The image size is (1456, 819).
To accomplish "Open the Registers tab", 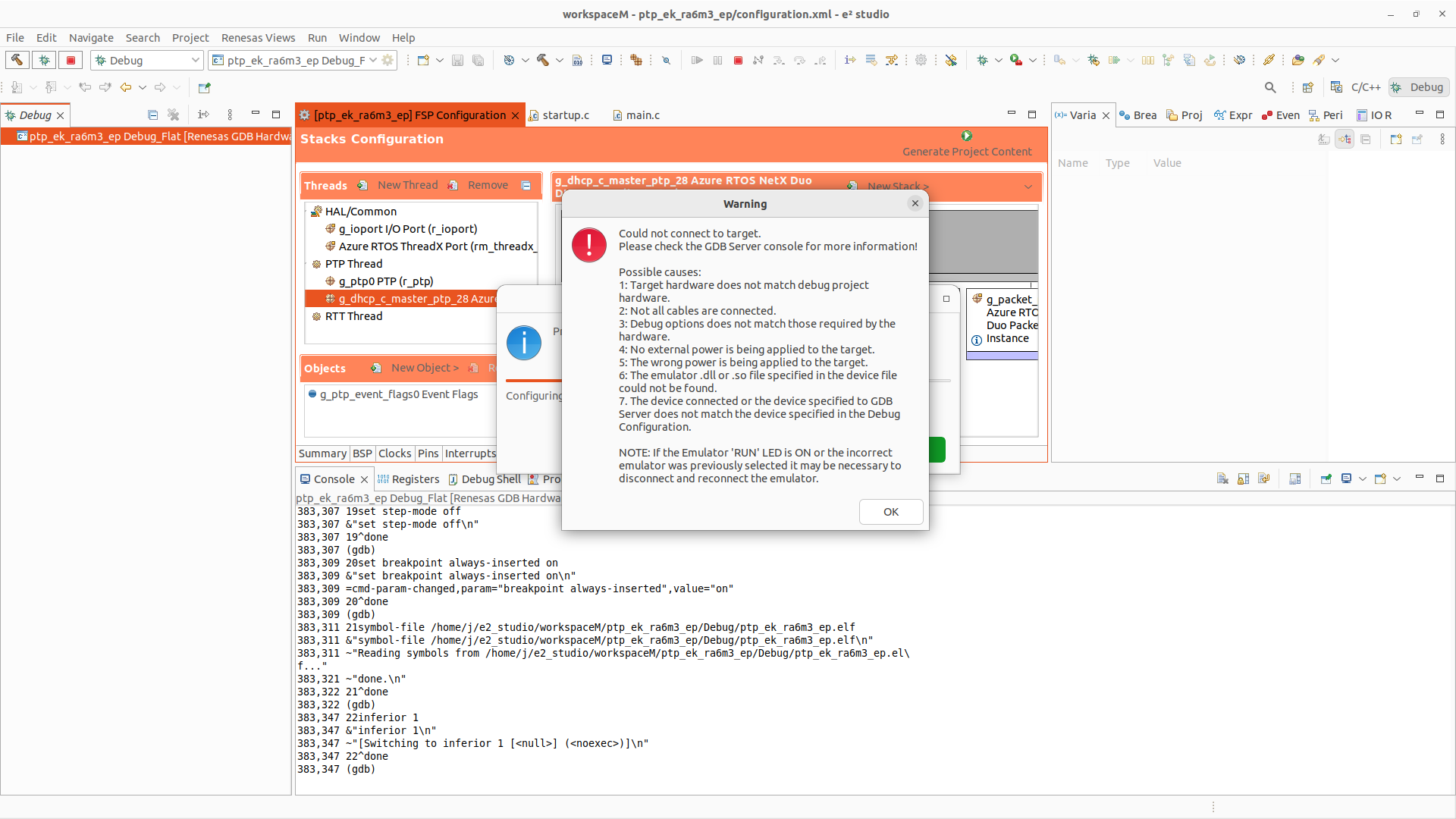I will pos(408,479).
